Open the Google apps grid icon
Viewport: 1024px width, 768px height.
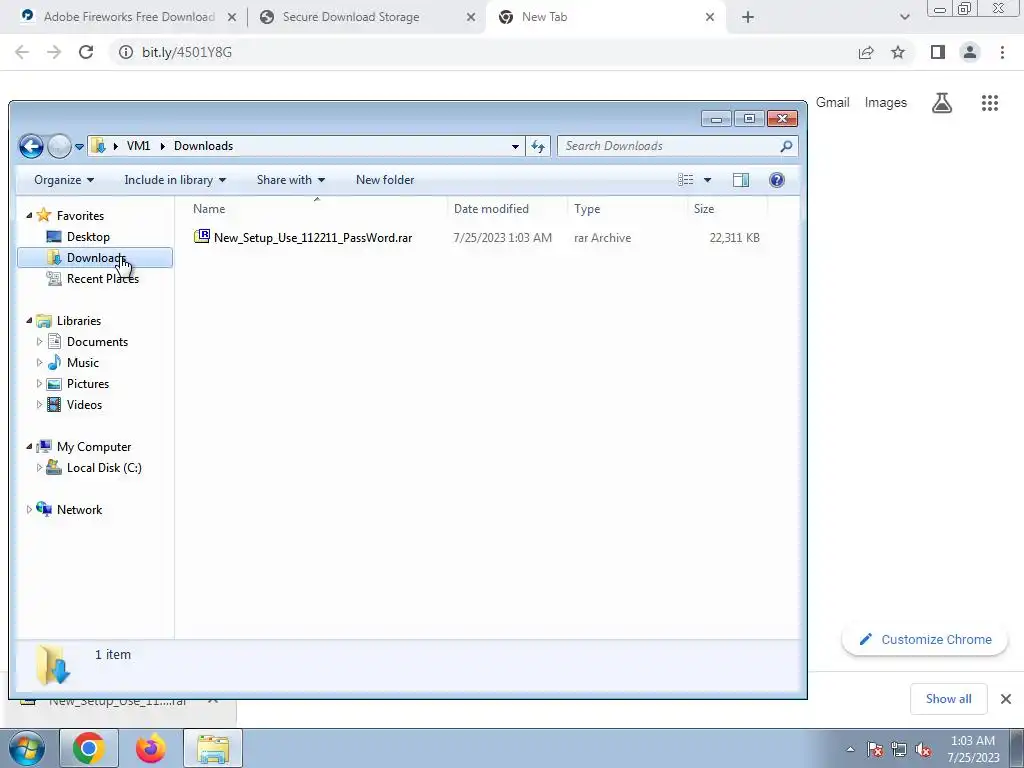[x=990, y=103]
